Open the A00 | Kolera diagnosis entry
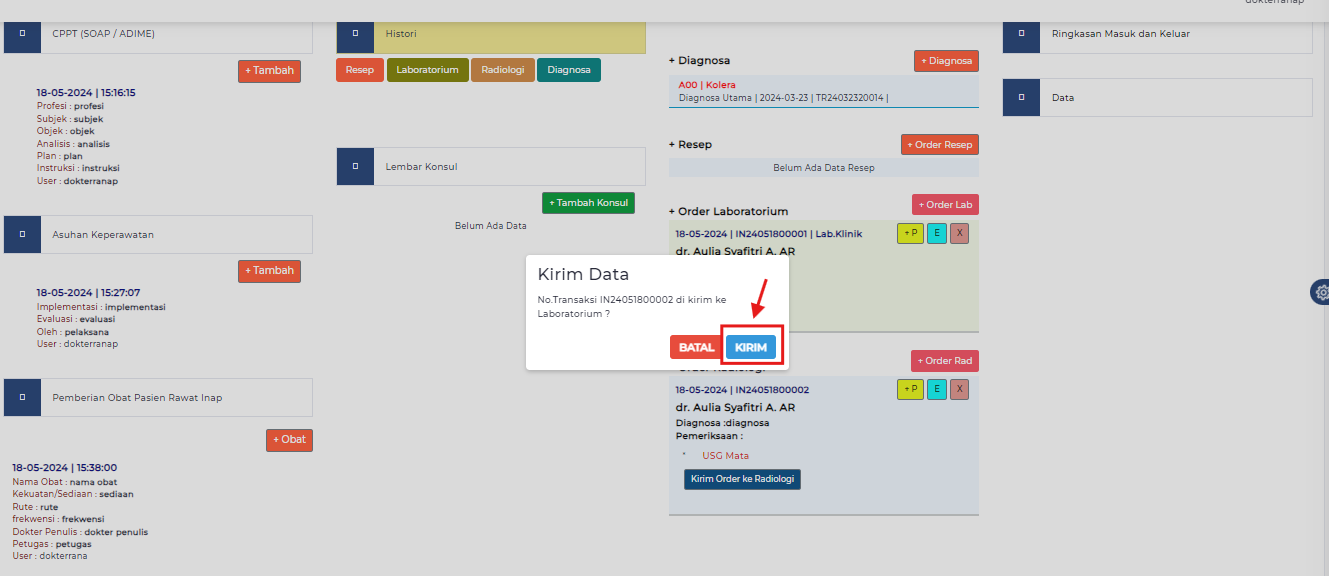Screen dimensions: 1329x576 [x=706, y=85]
